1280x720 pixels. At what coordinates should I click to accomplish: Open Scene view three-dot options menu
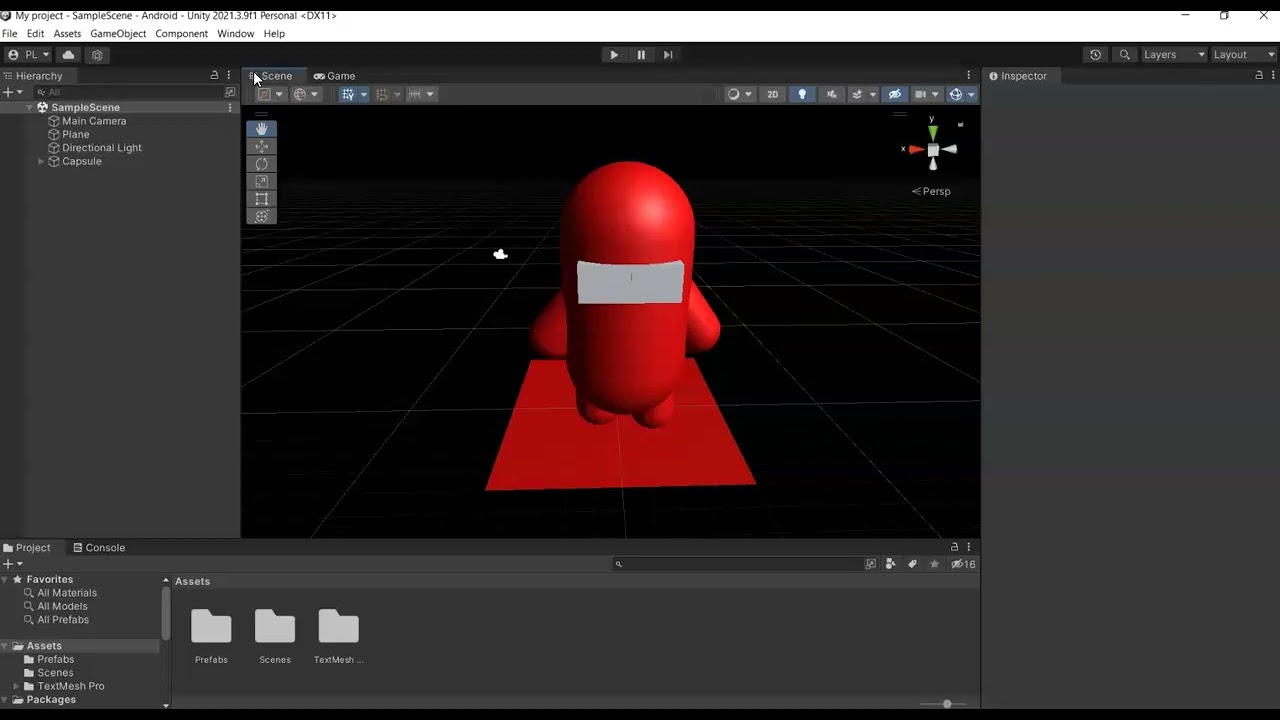968,75
